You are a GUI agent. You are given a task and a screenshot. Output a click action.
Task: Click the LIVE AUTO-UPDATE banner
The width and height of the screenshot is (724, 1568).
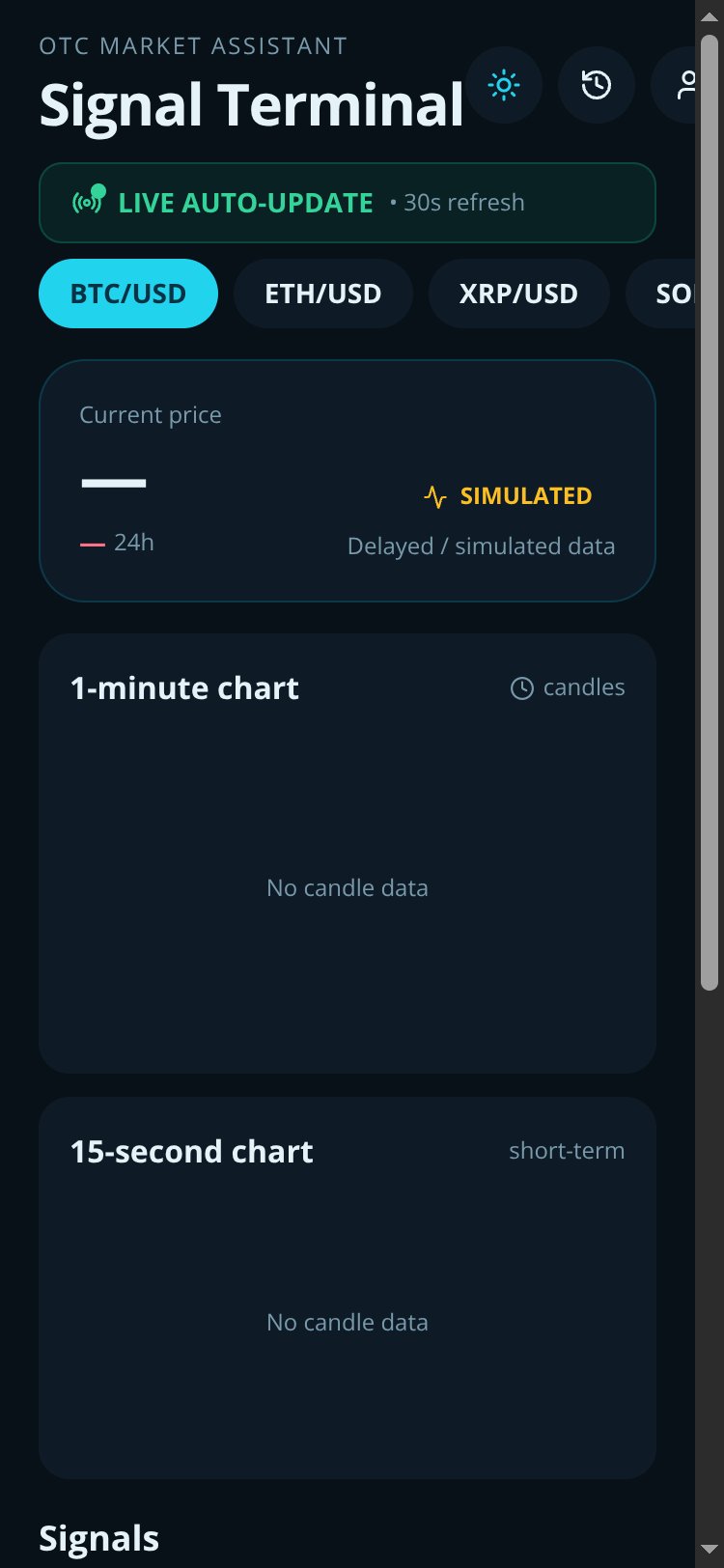[x=348, y=203]
